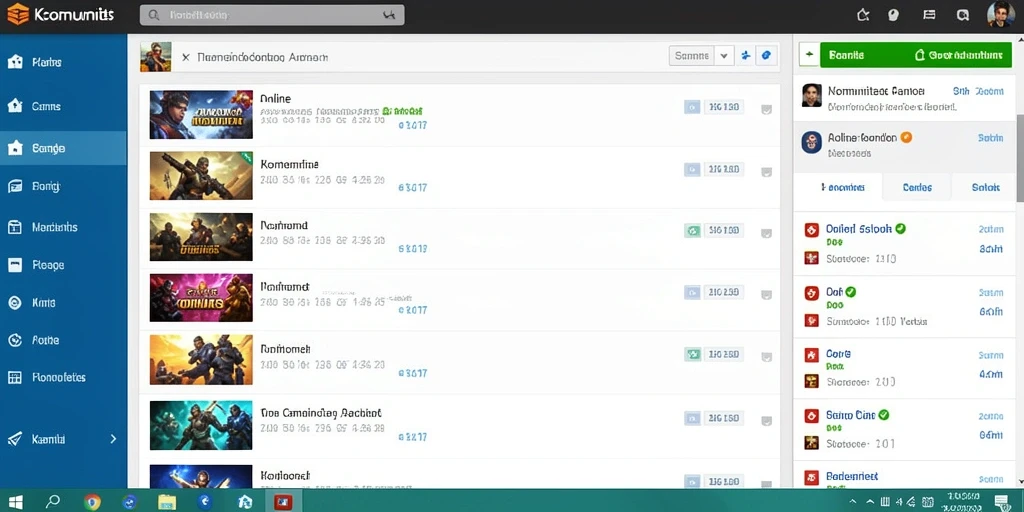Open the Canns item in the sidebar

[63, 106]
